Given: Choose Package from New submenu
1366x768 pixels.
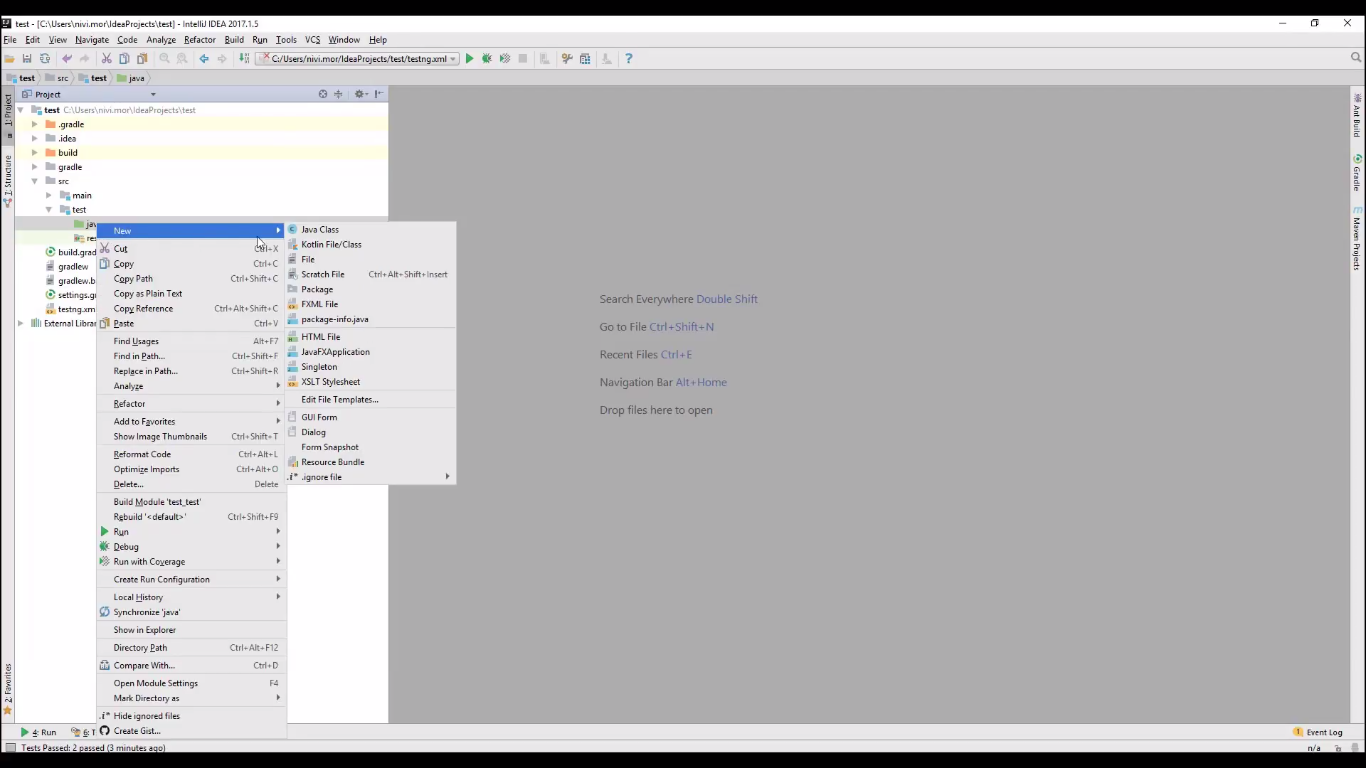Looking at the screenshot, I should coord(371,289).
